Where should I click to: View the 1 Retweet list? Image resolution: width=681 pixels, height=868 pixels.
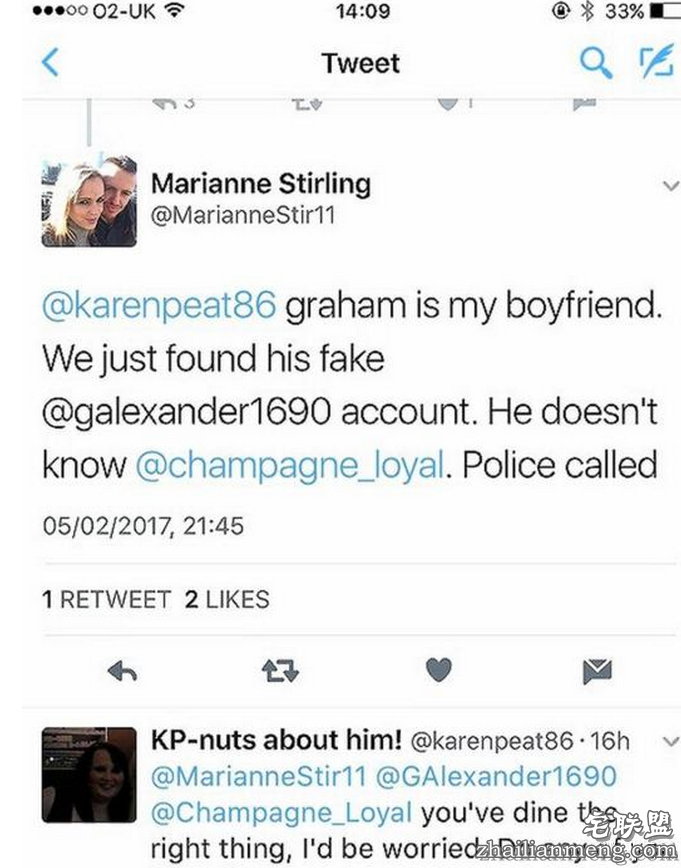pos(106,600)
